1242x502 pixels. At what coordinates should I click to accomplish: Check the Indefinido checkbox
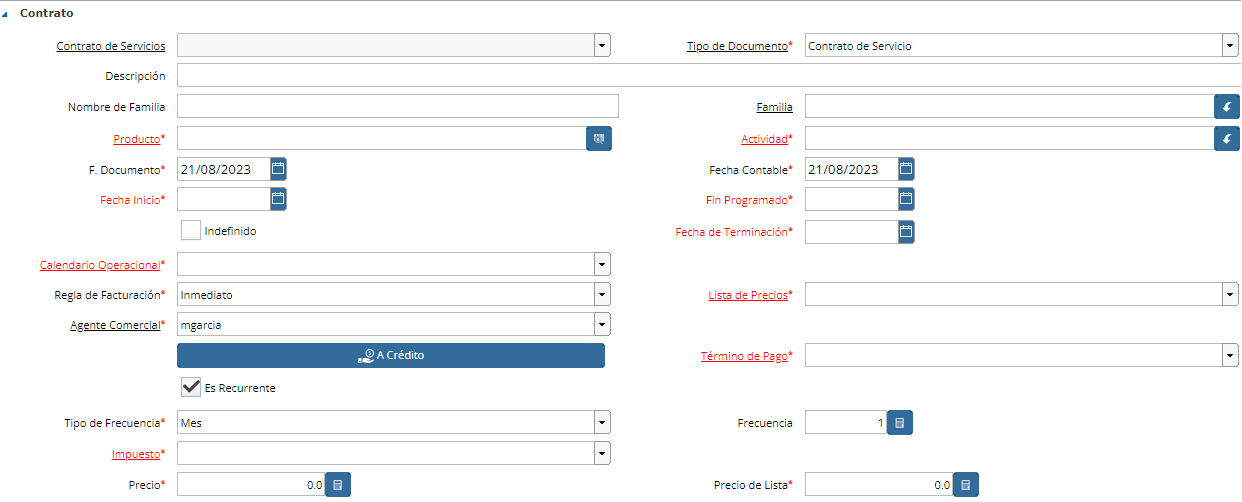click(x=191, y=231)
